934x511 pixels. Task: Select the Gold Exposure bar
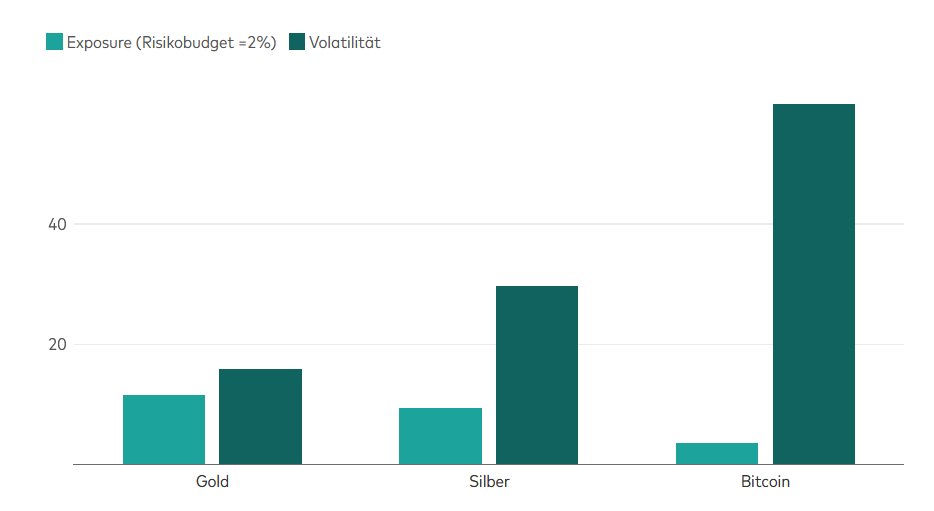[x=164, y=429]
